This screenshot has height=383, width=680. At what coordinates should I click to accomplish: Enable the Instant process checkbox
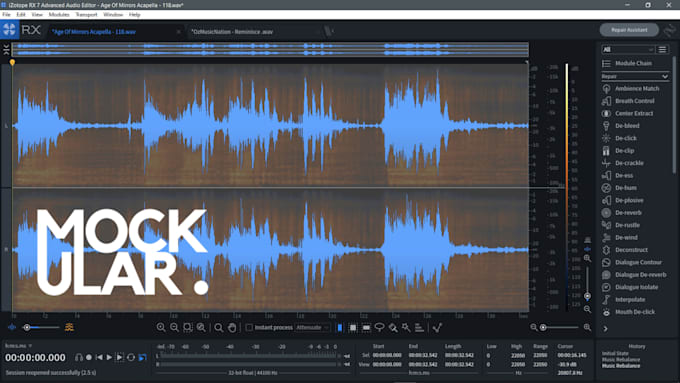[249, 327]
